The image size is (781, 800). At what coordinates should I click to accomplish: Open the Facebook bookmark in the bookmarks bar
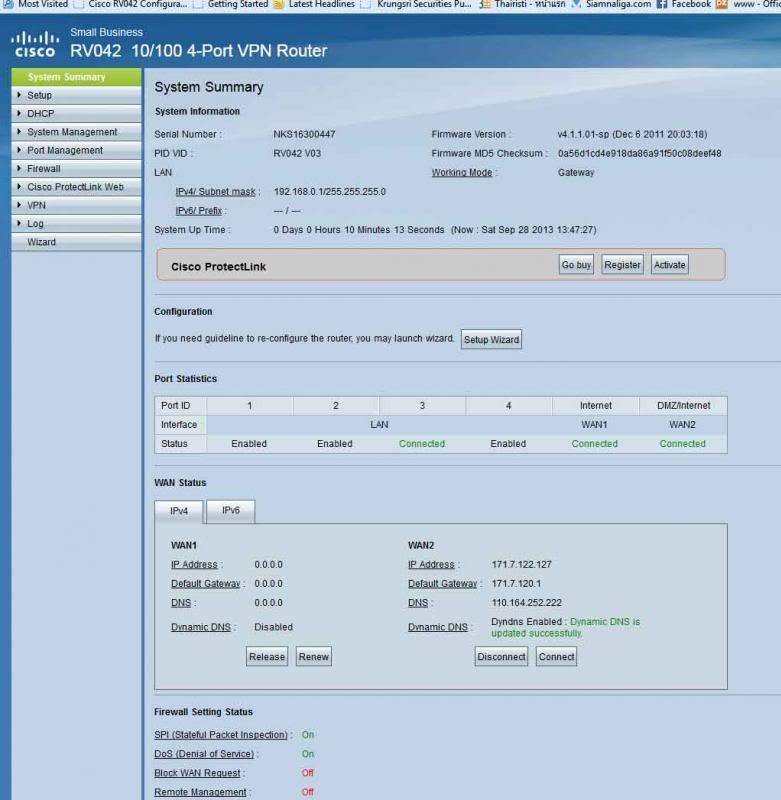[x=683, y=4]
